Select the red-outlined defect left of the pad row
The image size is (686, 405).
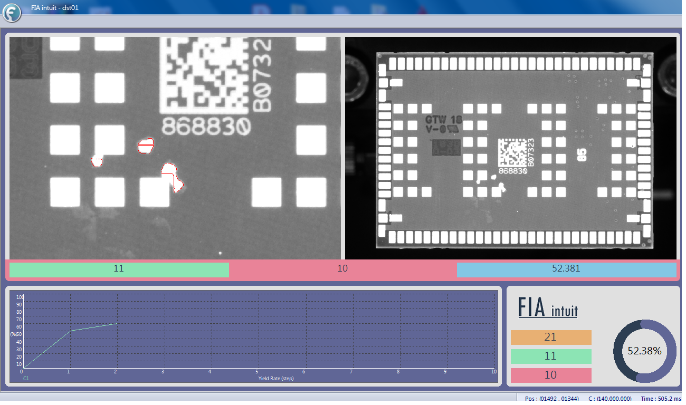pos(98,160)
